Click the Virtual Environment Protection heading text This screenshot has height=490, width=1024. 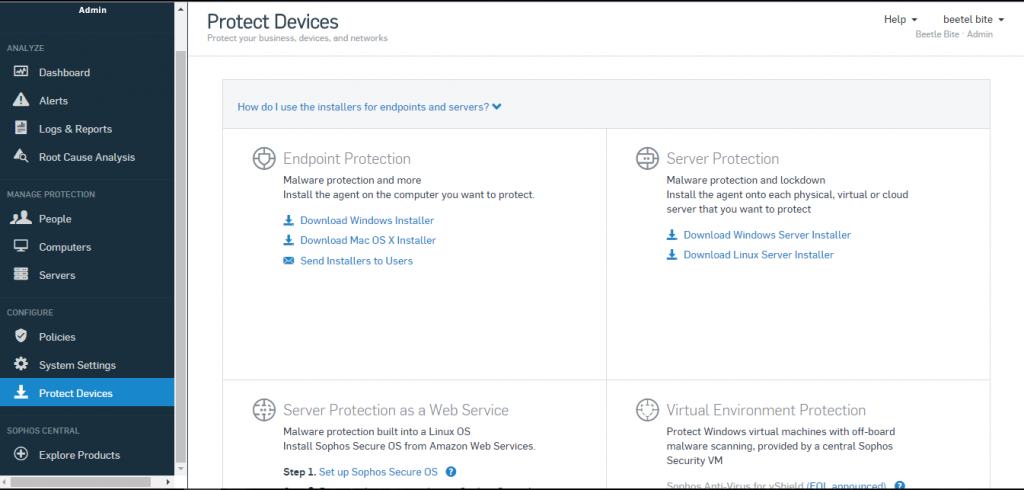click(766, 410)
